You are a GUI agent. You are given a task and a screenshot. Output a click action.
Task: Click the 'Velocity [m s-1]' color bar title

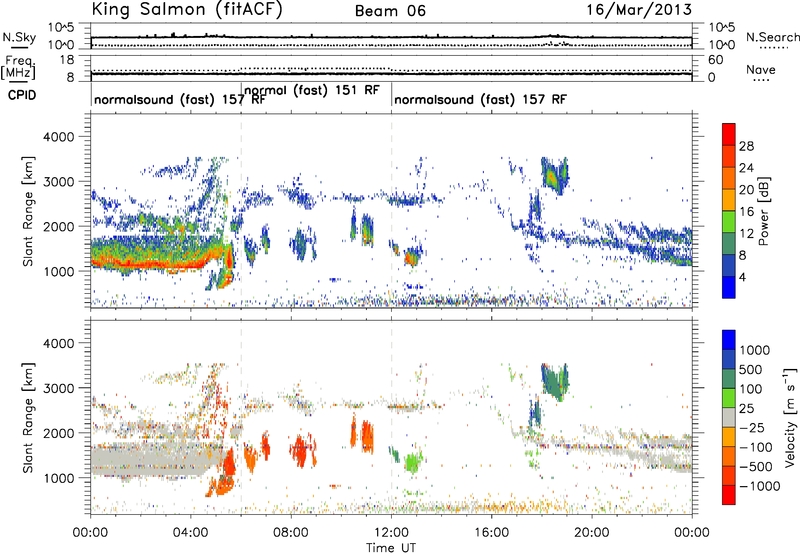tap(790, 417)
